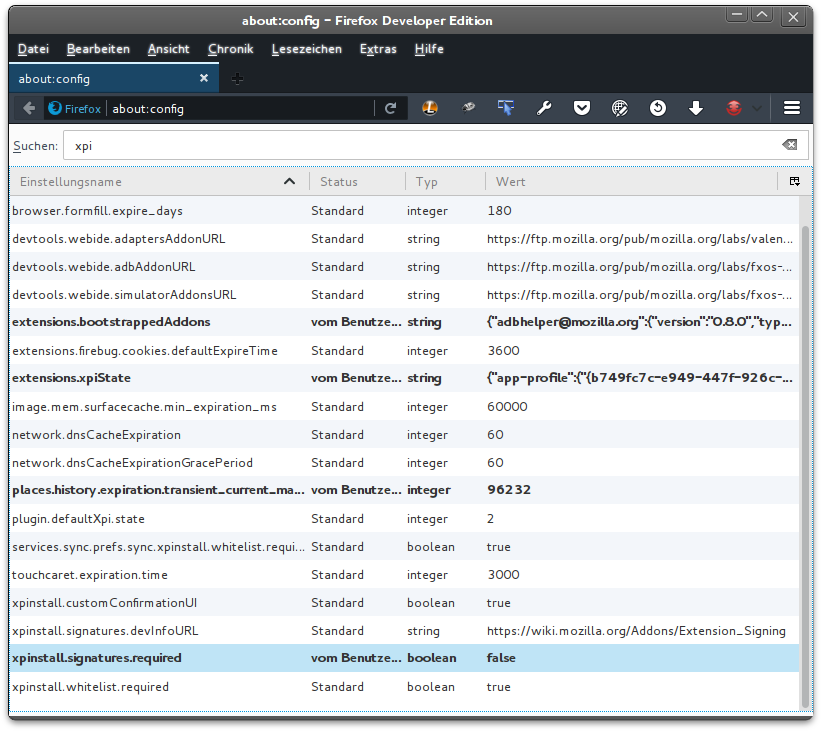Image resolution: width=821 pixels, height=731 pixels.
Task: Click the value 96232 in places.history row
Action: [509, 490]
